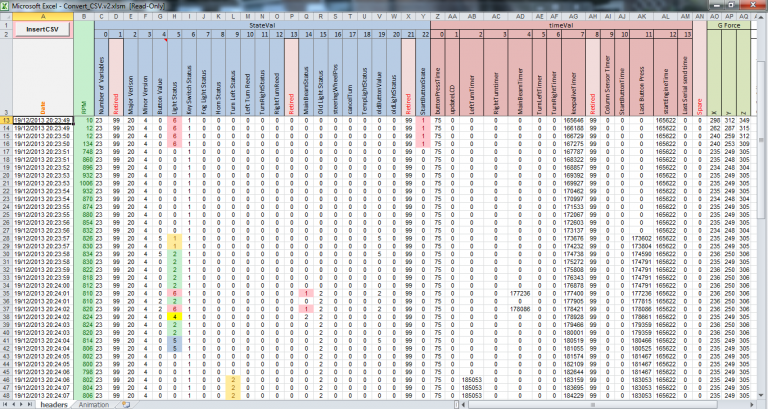Click the RPM header cell
This screenshot has height=409, width=768.
[84, 69]
